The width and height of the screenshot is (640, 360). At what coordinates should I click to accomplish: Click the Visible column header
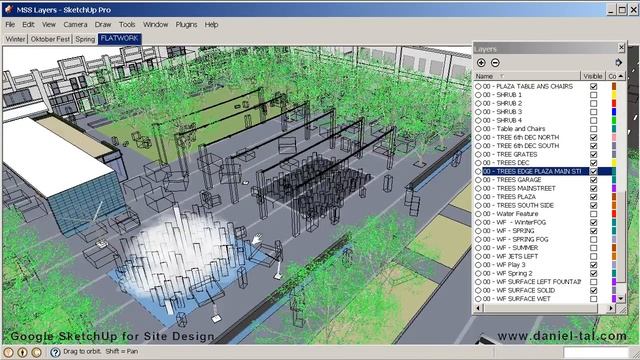[593, 76]
